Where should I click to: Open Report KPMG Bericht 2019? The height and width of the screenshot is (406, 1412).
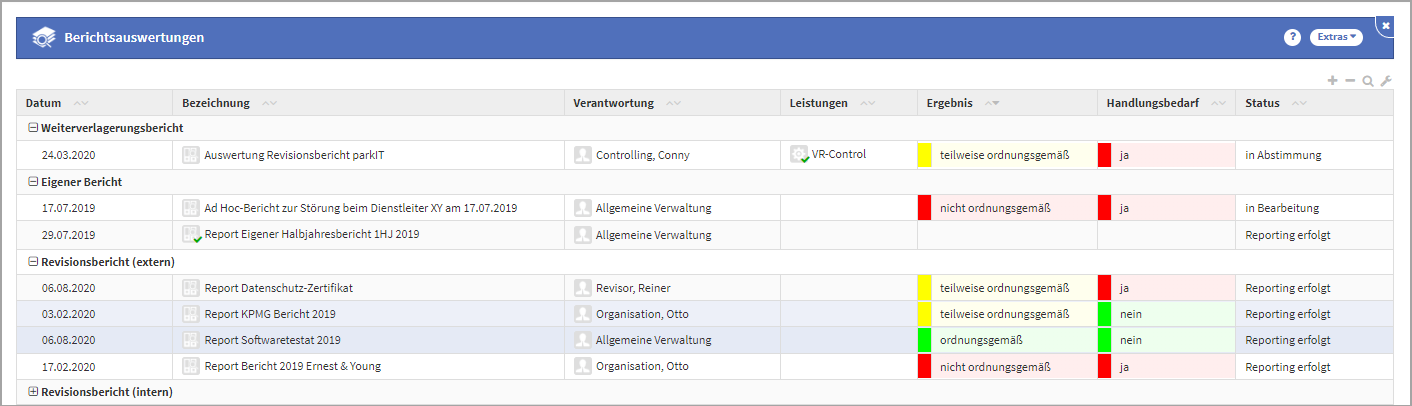[x=270, y=314]
